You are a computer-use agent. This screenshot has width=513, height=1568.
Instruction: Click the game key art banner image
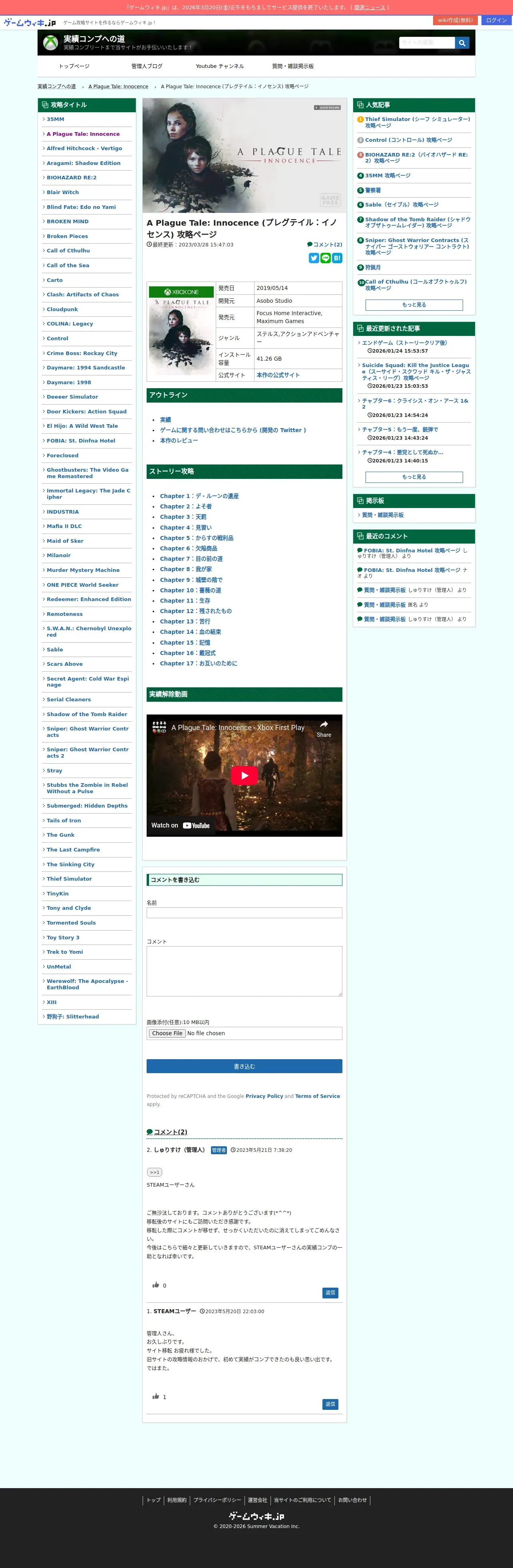245,155
